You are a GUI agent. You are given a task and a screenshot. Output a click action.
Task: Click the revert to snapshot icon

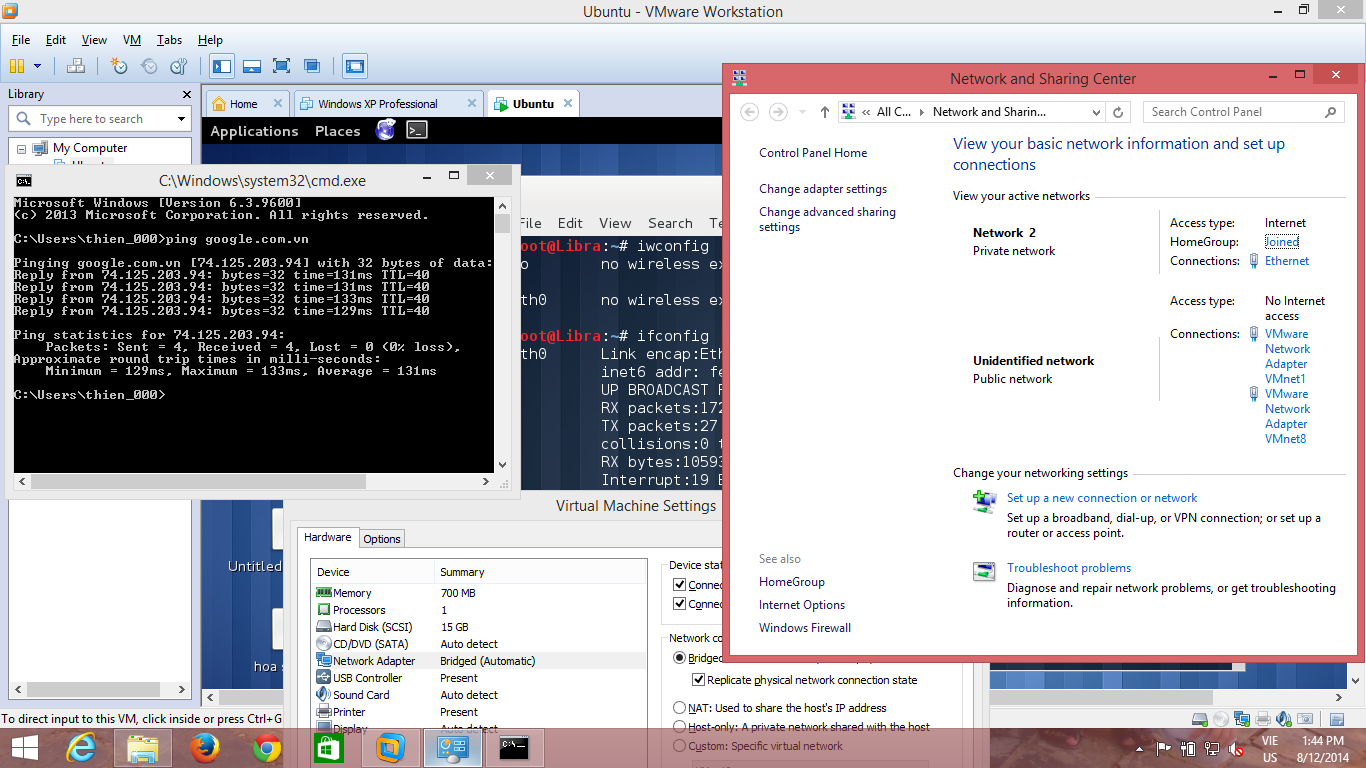149,66
